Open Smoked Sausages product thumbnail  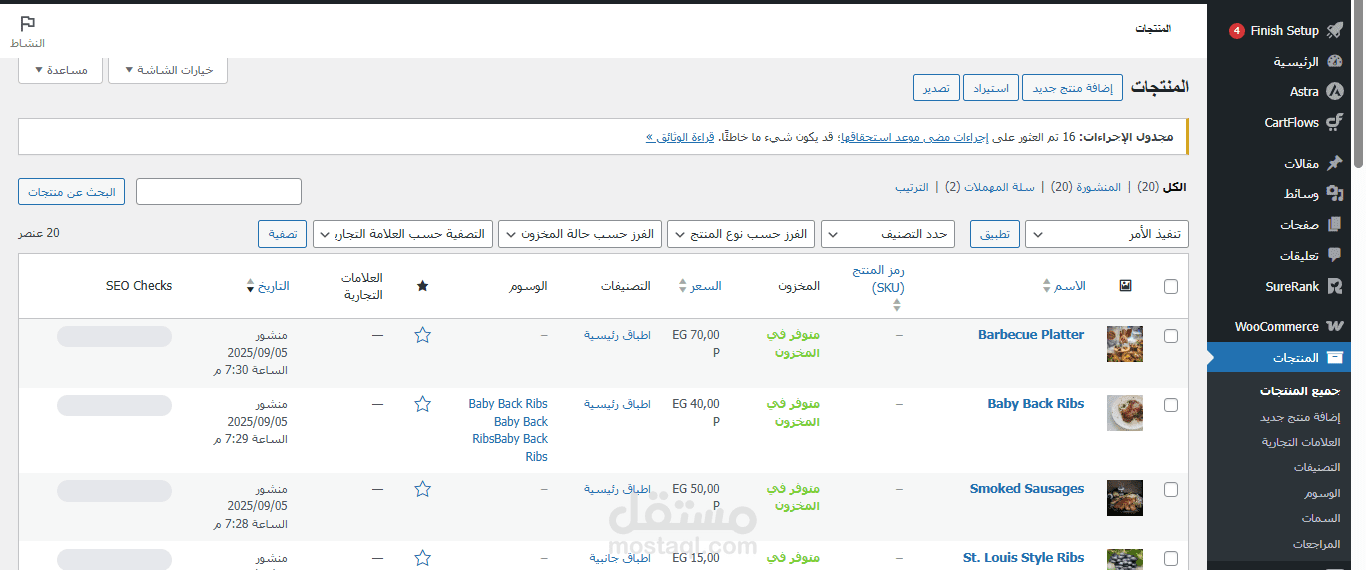(x=1125, y=498)
